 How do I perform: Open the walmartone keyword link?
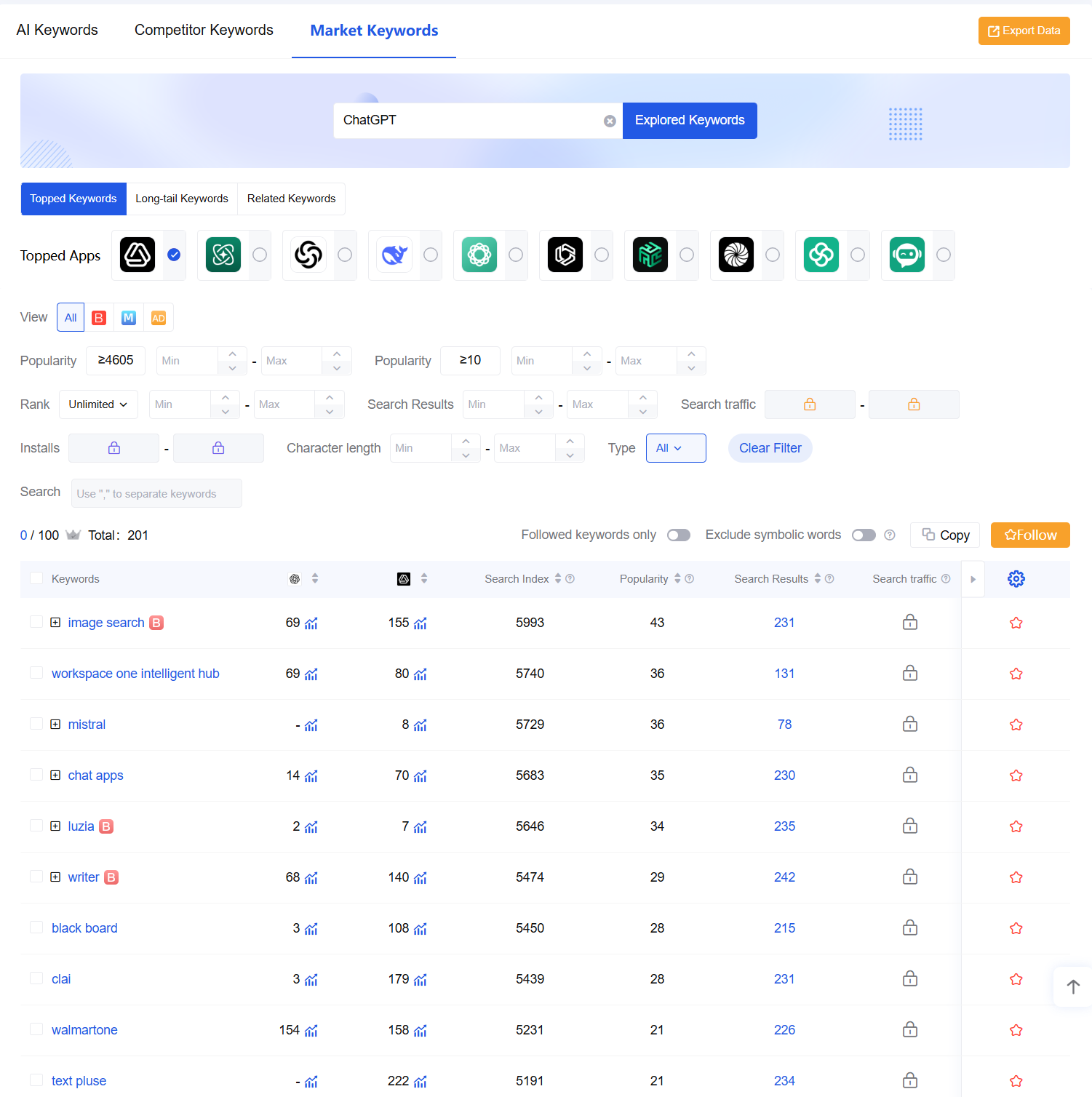(x=84, y=1030)
